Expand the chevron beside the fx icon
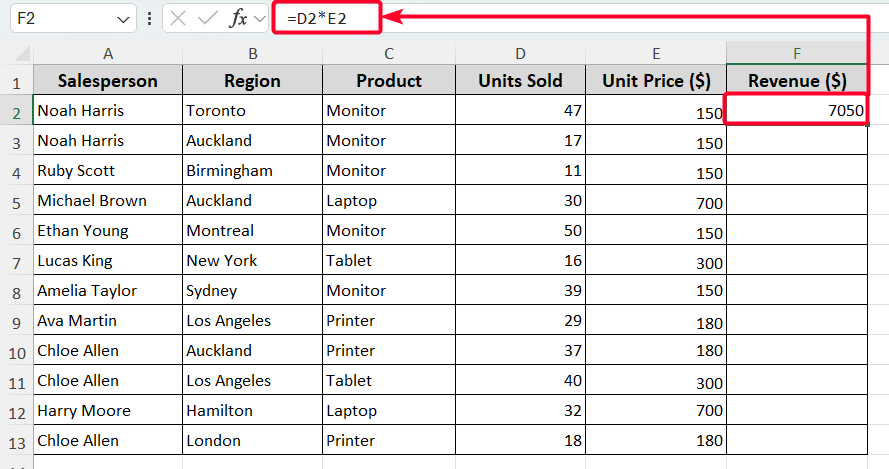This screenshot has height=469, width=889. tap(258, 18)
